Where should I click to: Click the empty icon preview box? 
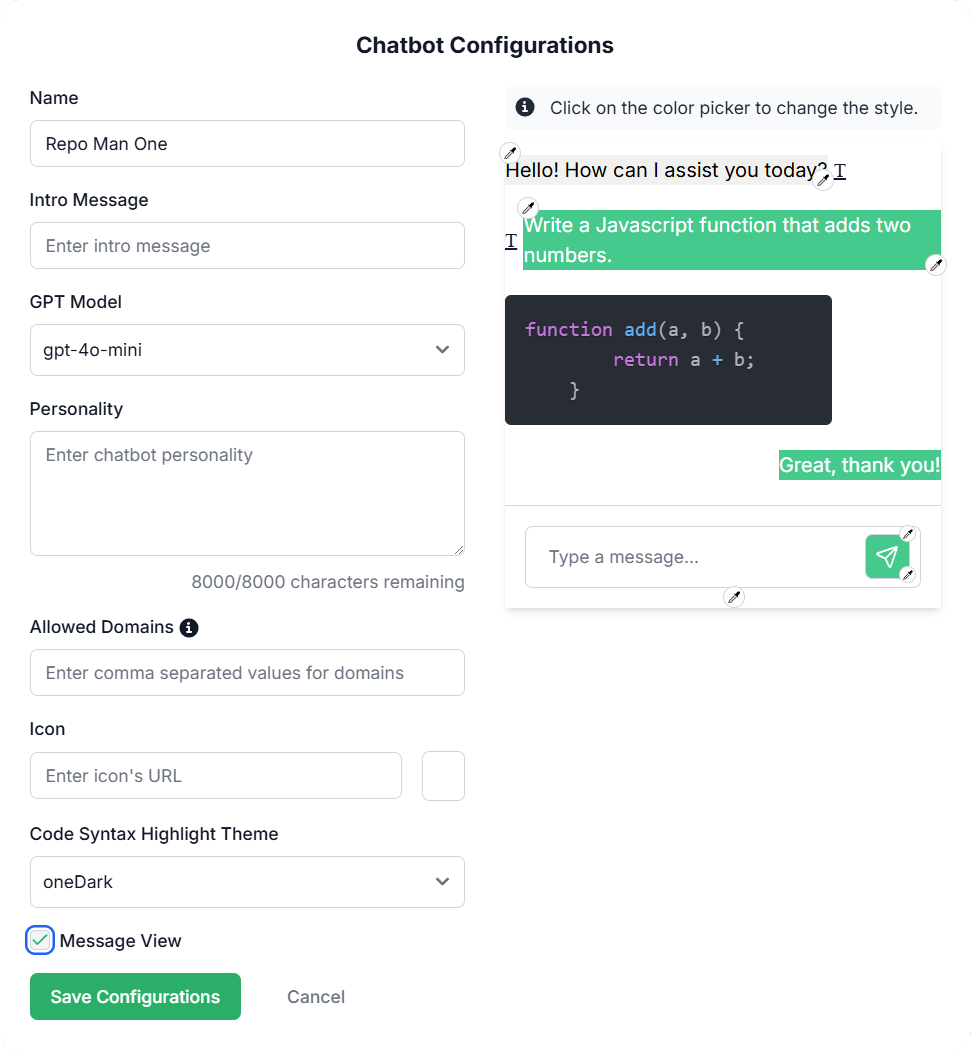pos(443,776)
